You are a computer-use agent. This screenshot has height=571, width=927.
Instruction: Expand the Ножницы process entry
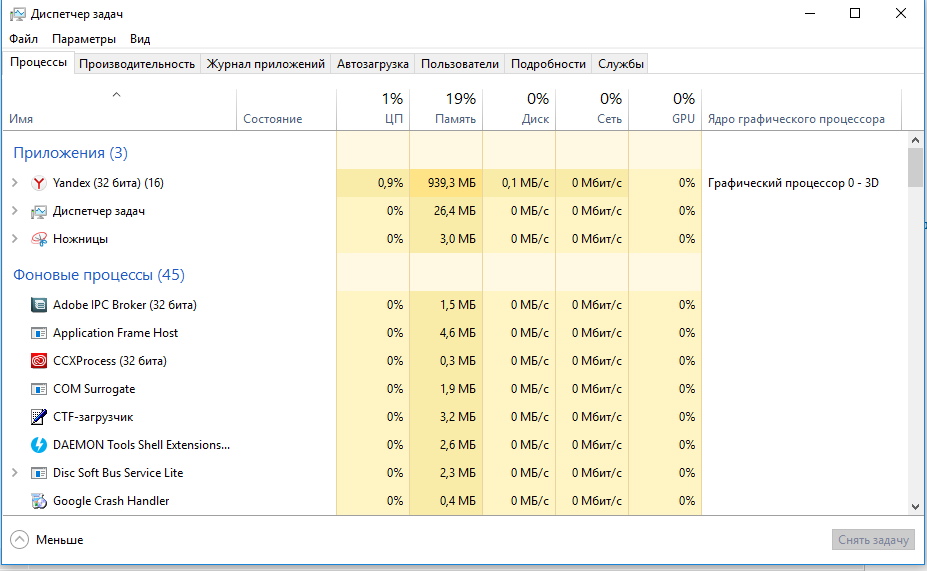point(15,239)
